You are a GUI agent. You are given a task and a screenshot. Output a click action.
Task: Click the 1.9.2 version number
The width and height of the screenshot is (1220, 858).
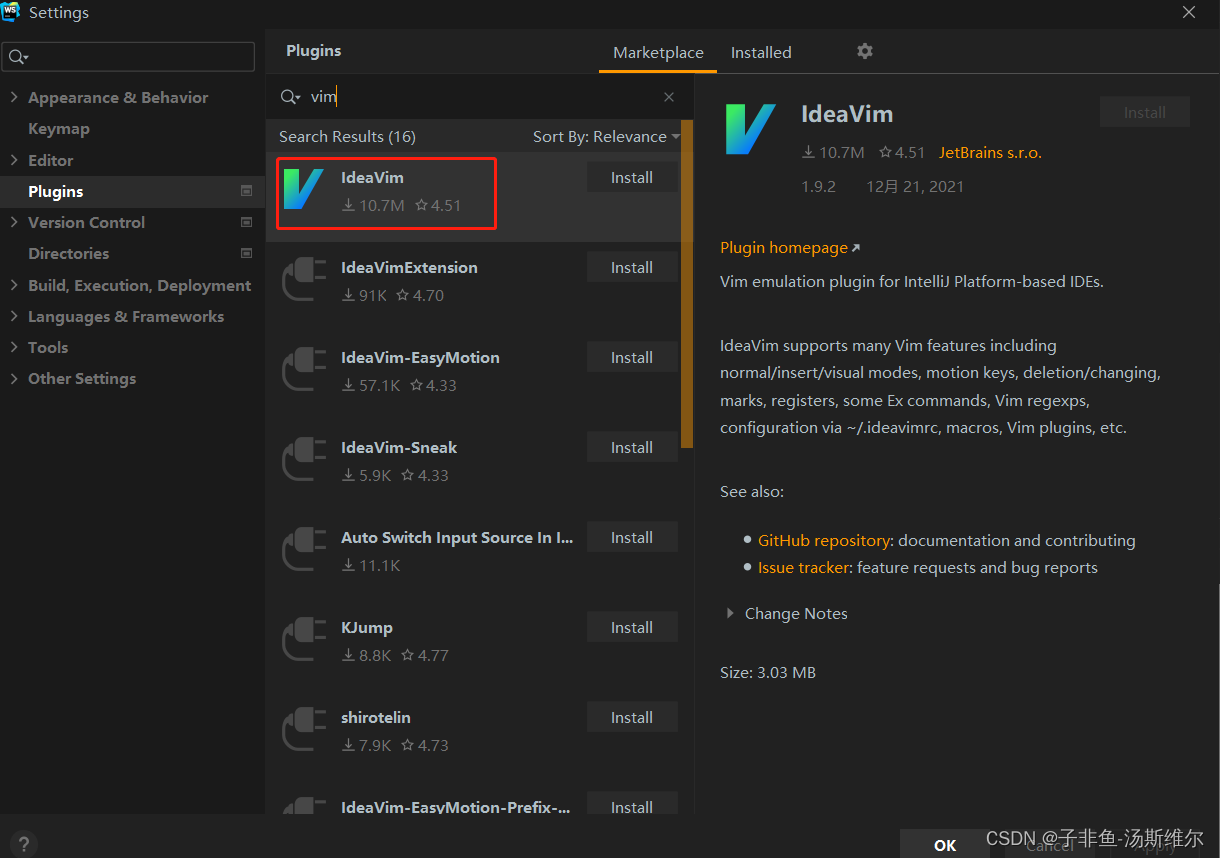tap(818, 186)
